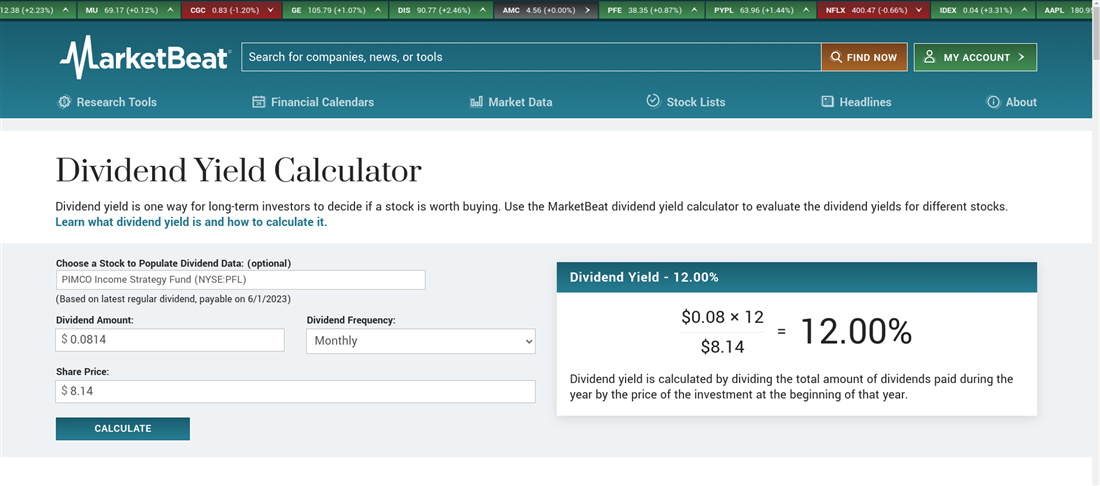The image size is (1100, 486).
Task: Click the MarketBeat logo
Action: click(x=144, y=57)
